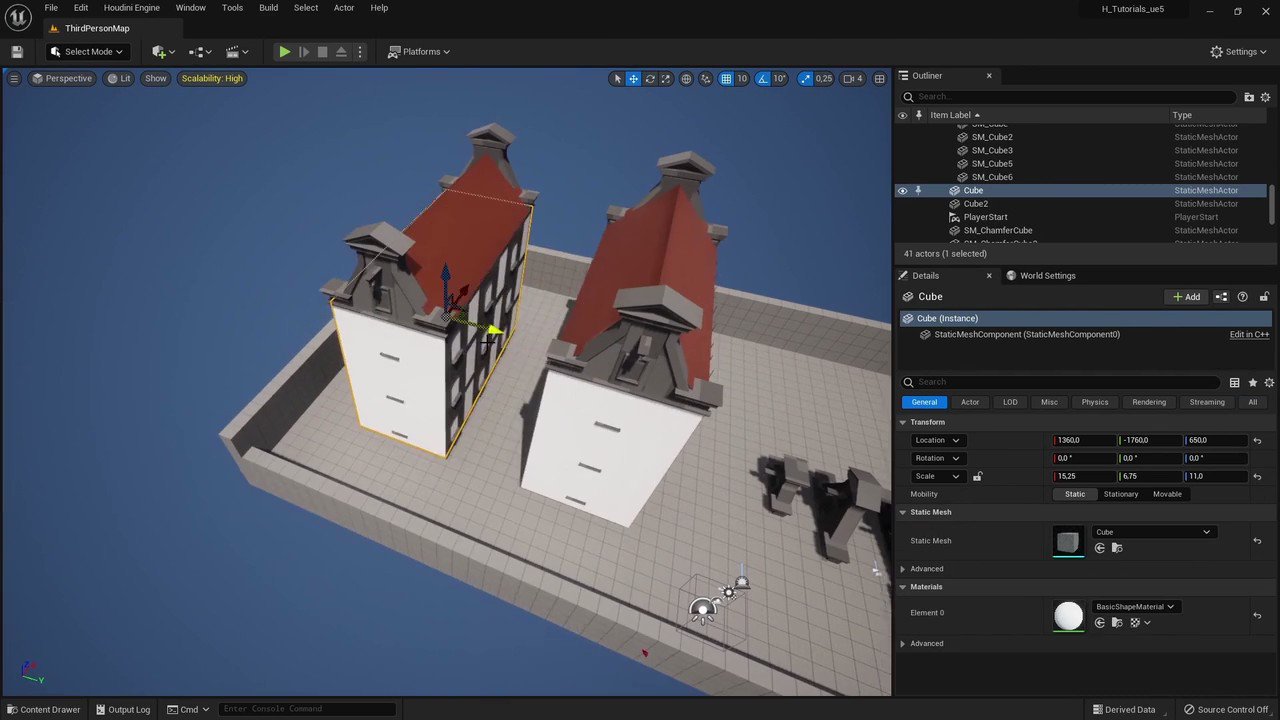This screenshot has width=1280, height=720.
Task: Switch to the Rotate transform tool
Action: [650, 78]
